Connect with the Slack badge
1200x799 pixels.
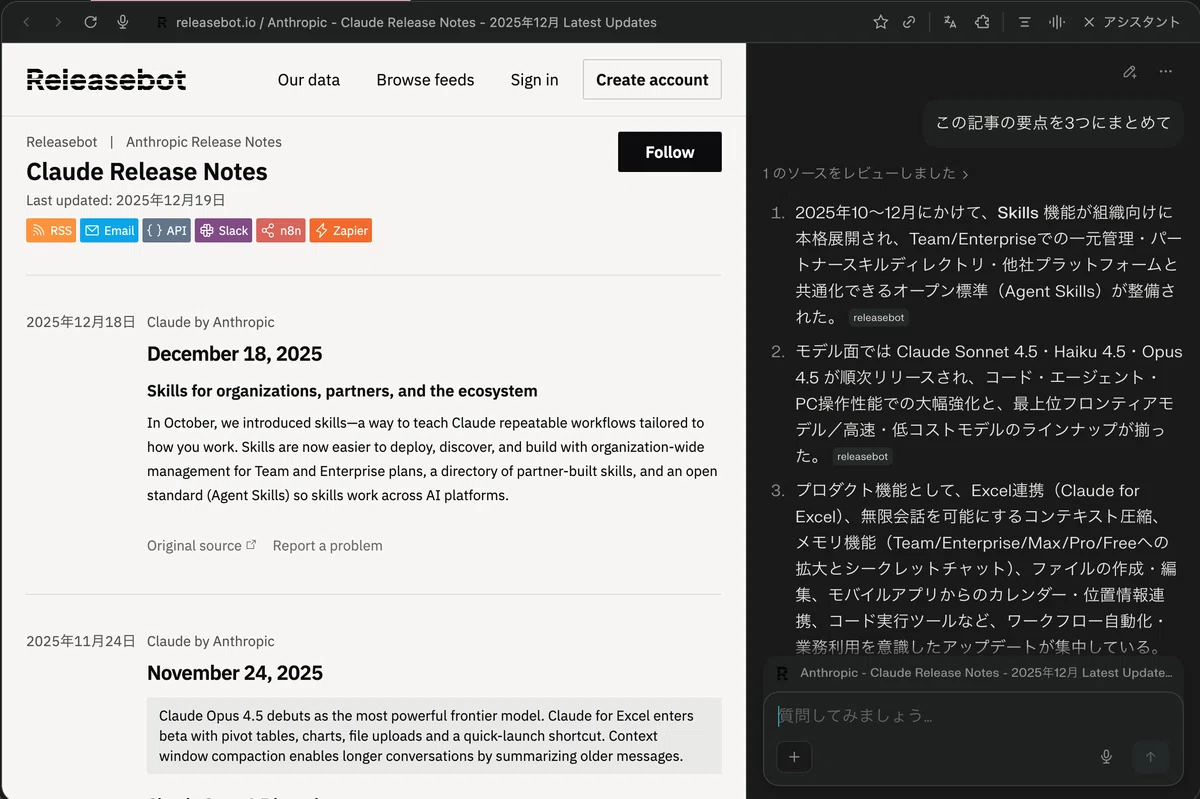(223, 230)
